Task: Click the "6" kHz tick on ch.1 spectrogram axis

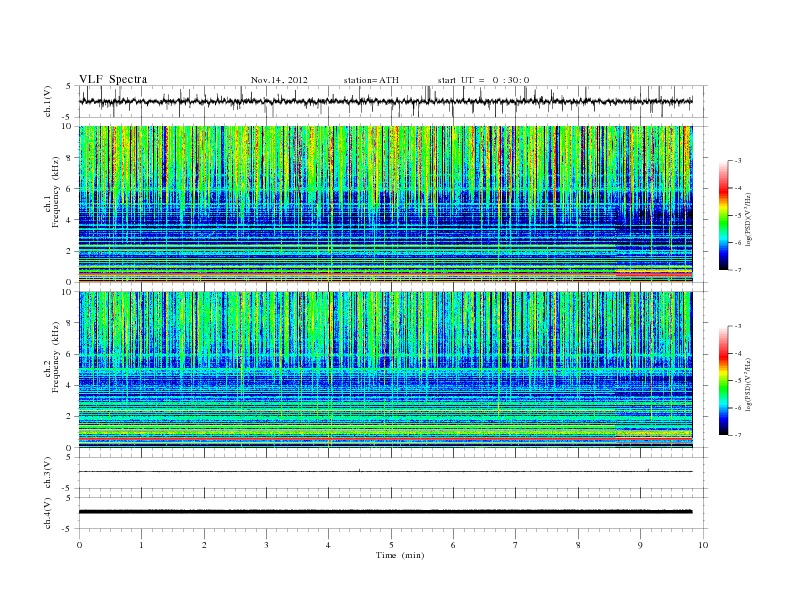Action: click(x=69, y=189)
